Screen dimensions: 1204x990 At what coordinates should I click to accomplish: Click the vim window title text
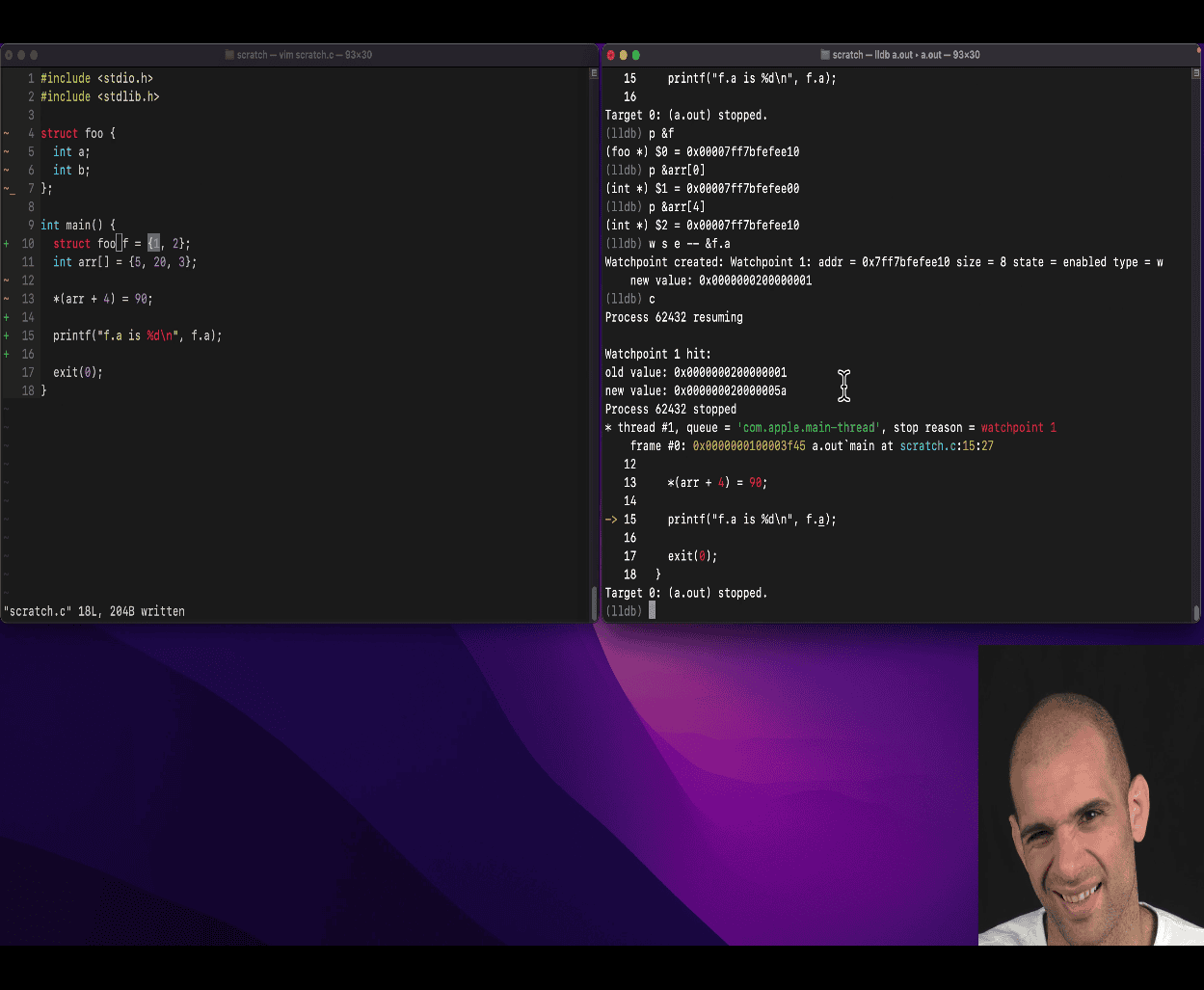click(x=305, y=55)
